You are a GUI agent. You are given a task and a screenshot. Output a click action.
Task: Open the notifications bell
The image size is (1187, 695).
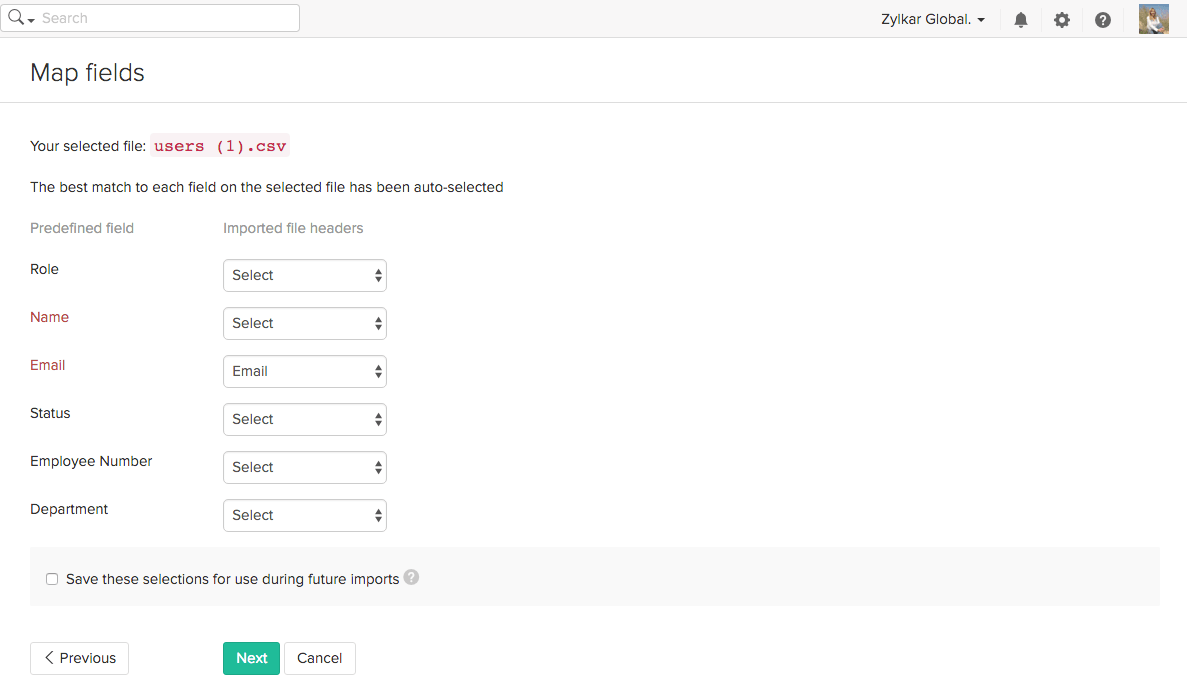(1020, 19)
